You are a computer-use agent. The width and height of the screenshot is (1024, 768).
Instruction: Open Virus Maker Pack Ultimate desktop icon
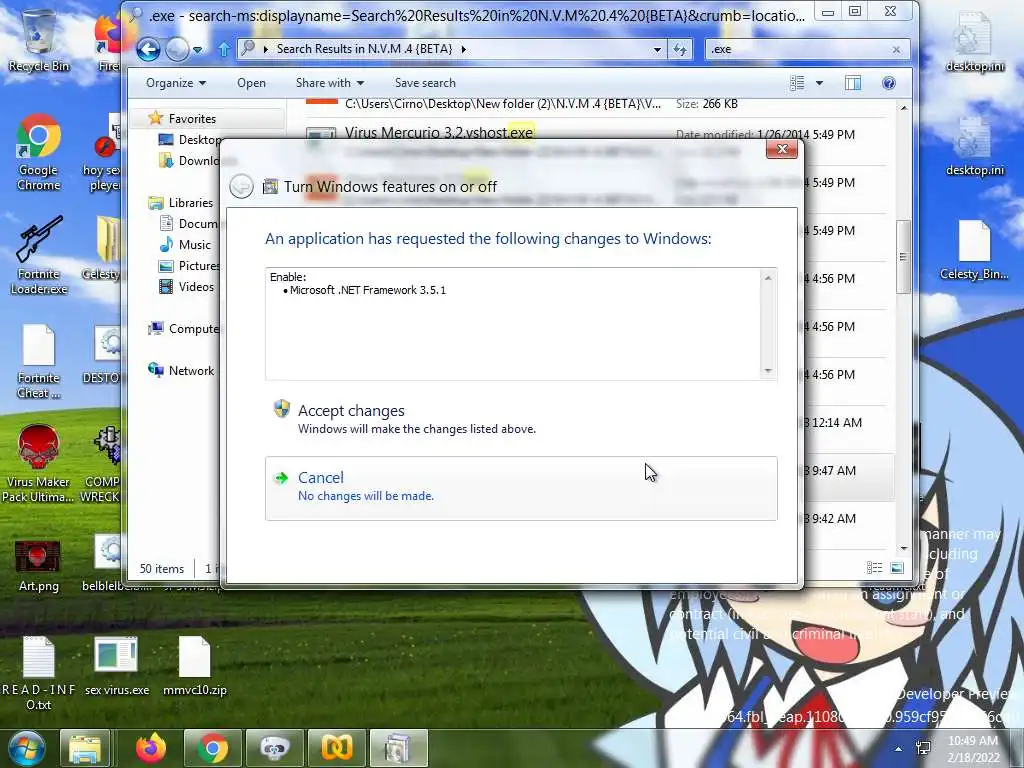[x=38, y=464]
